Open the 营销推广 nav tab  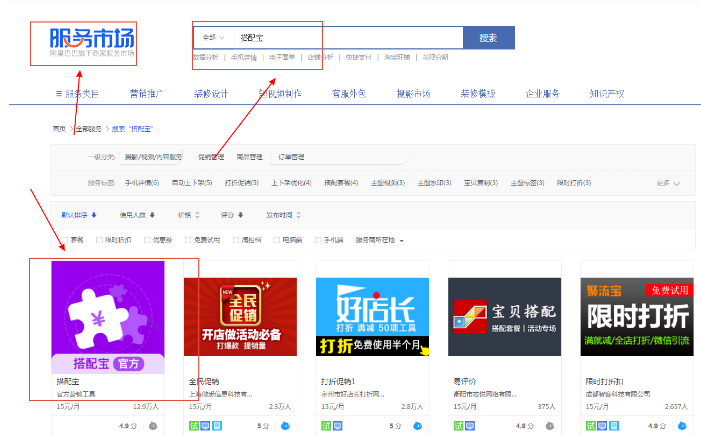point(146,94)
